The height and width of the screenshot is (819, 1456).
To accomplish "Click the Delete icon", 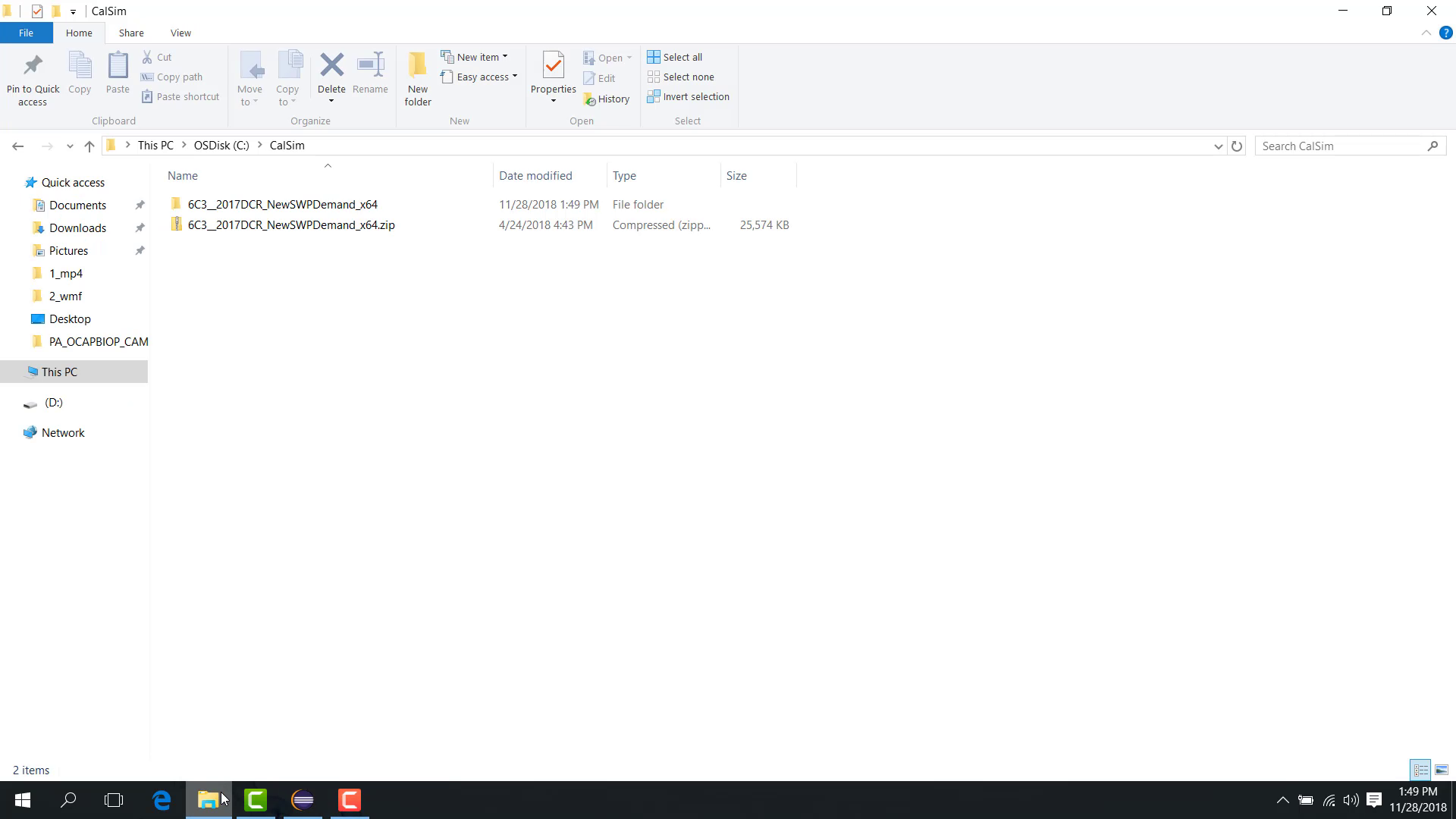I will (331, 65).
